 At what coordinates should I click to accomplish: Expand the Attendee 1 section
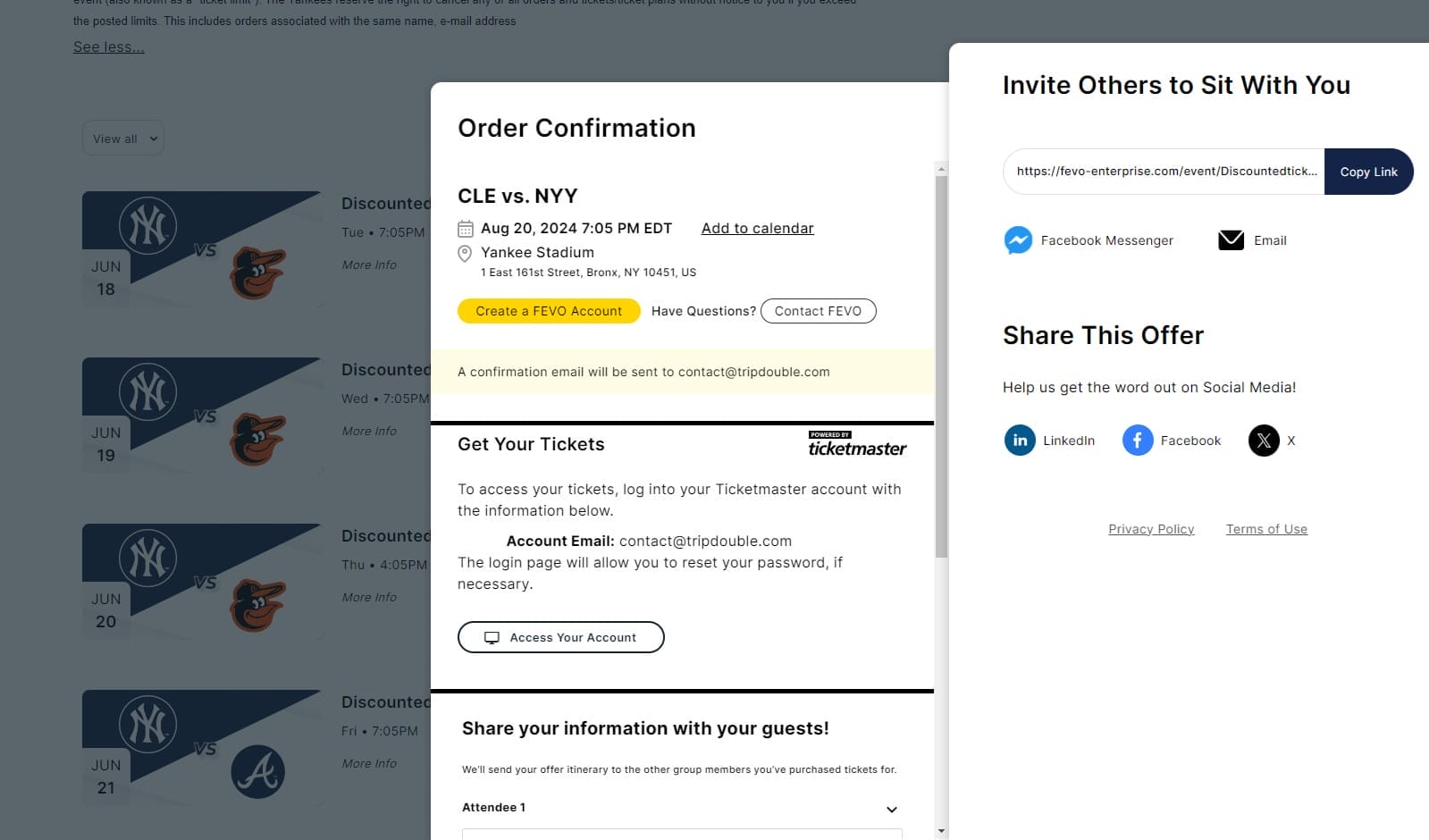(891, 809)
